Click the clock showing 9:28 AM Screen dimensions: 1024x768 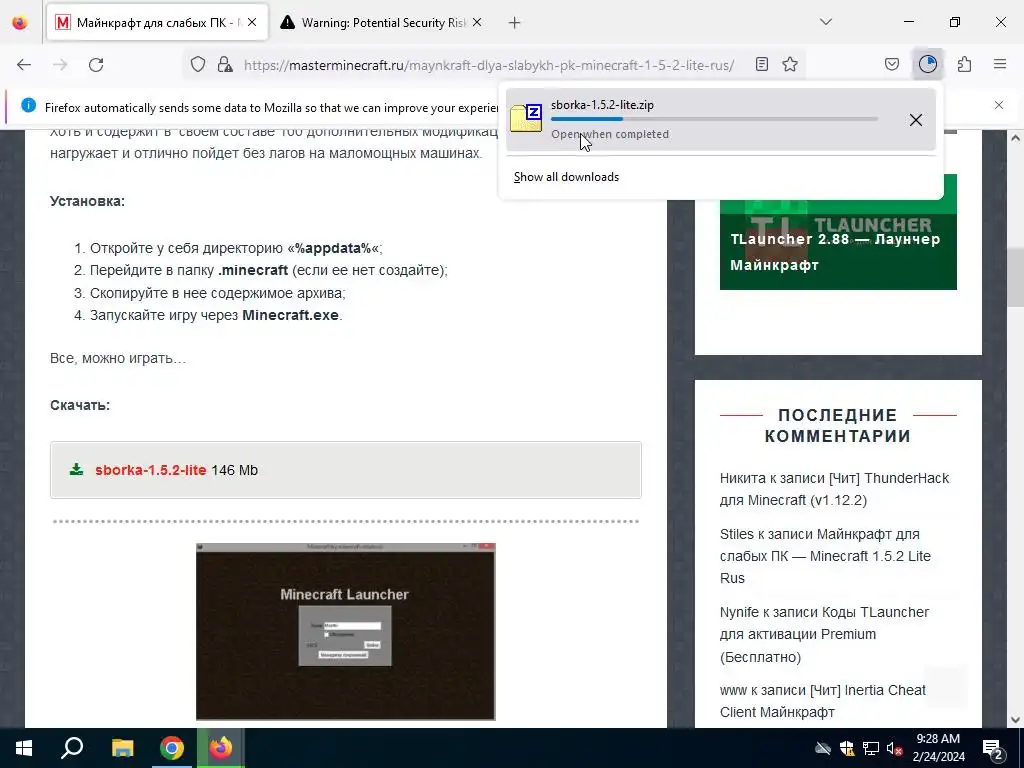coord(938,748)
